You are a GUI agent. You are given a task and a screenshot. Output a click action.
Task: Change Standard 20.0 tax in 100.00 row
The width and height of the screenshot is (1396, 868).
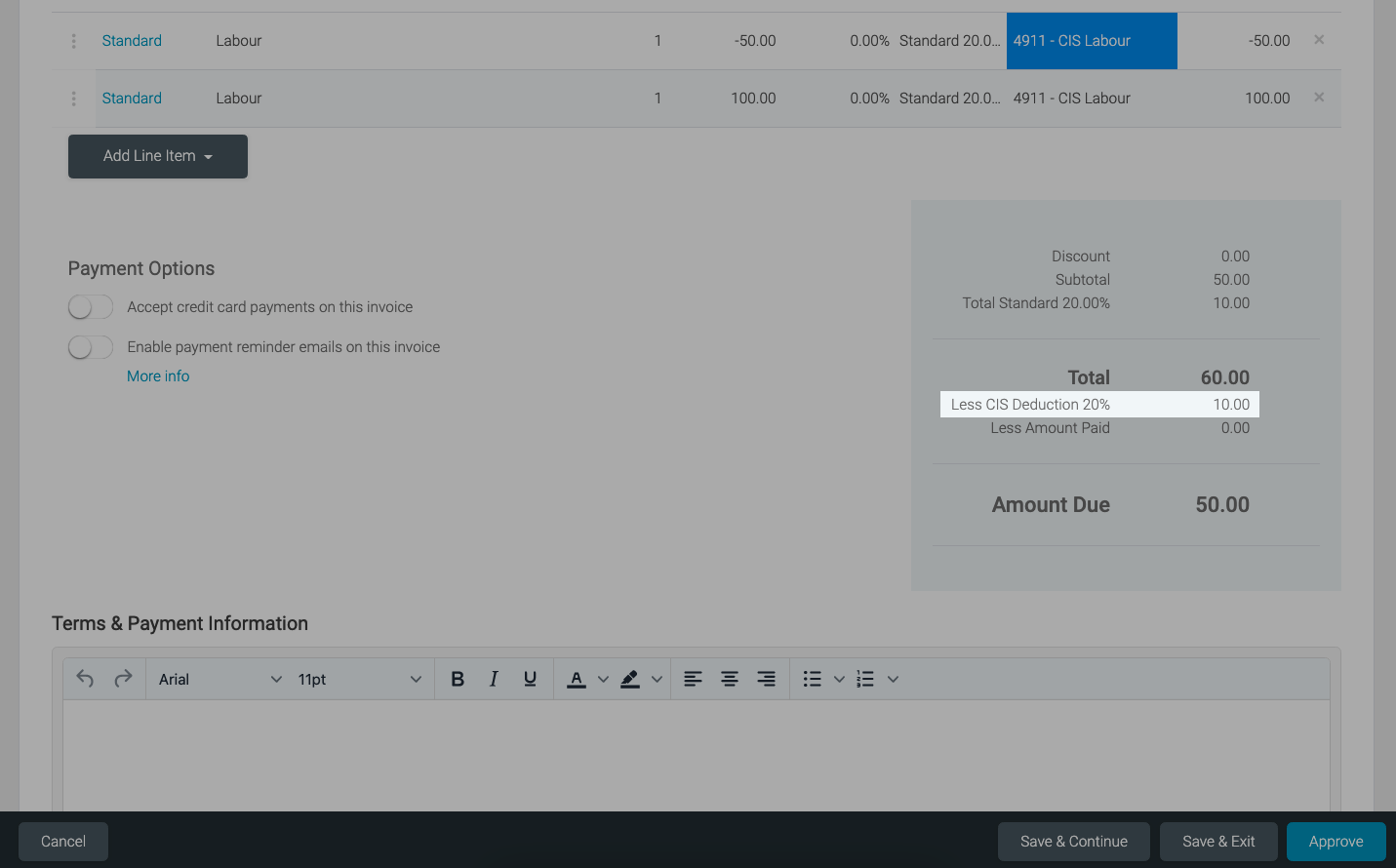950,99
